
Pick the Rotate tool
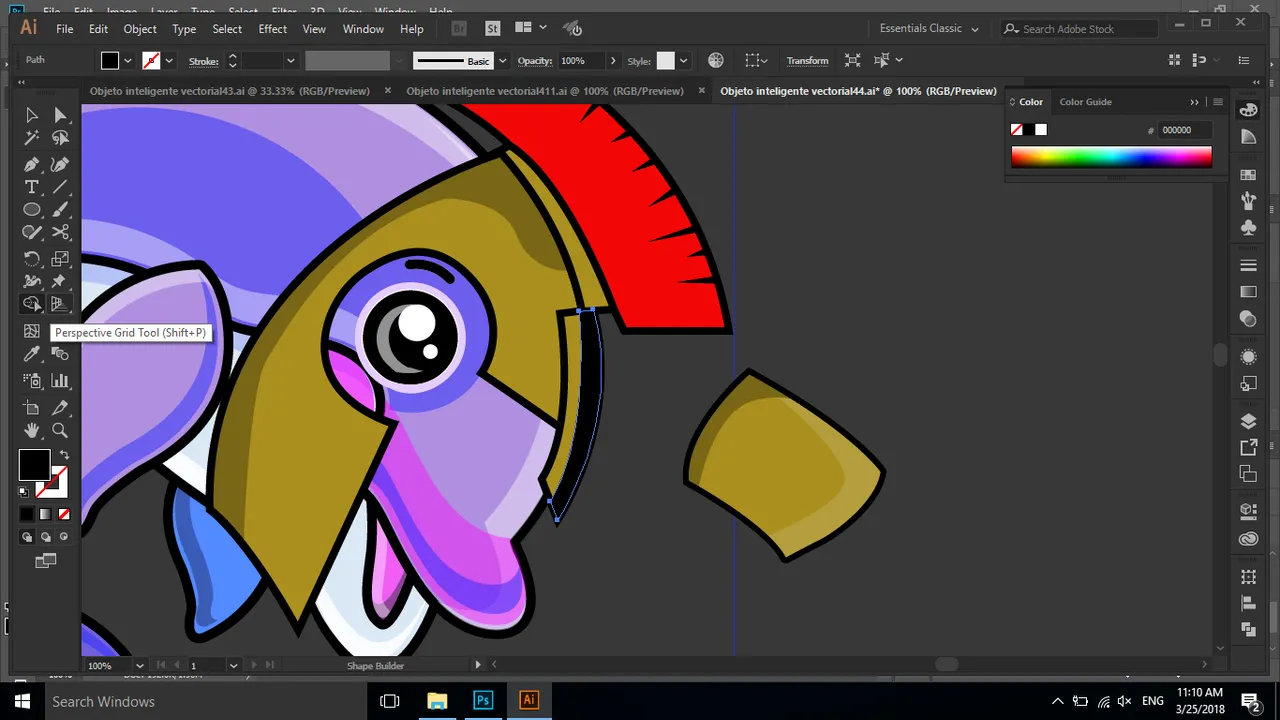[x=32, y=259]
